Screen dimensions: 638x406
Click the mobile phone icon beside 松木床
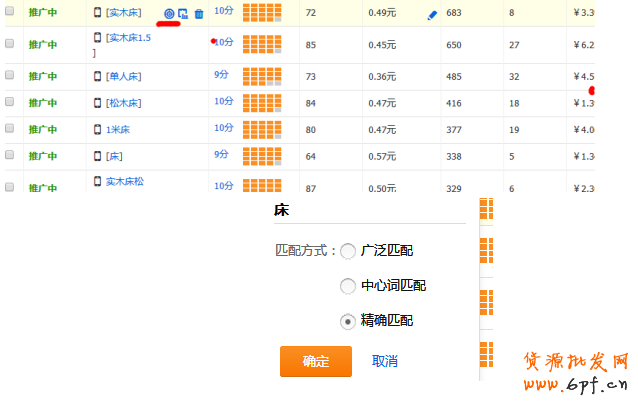coord(98,102)
